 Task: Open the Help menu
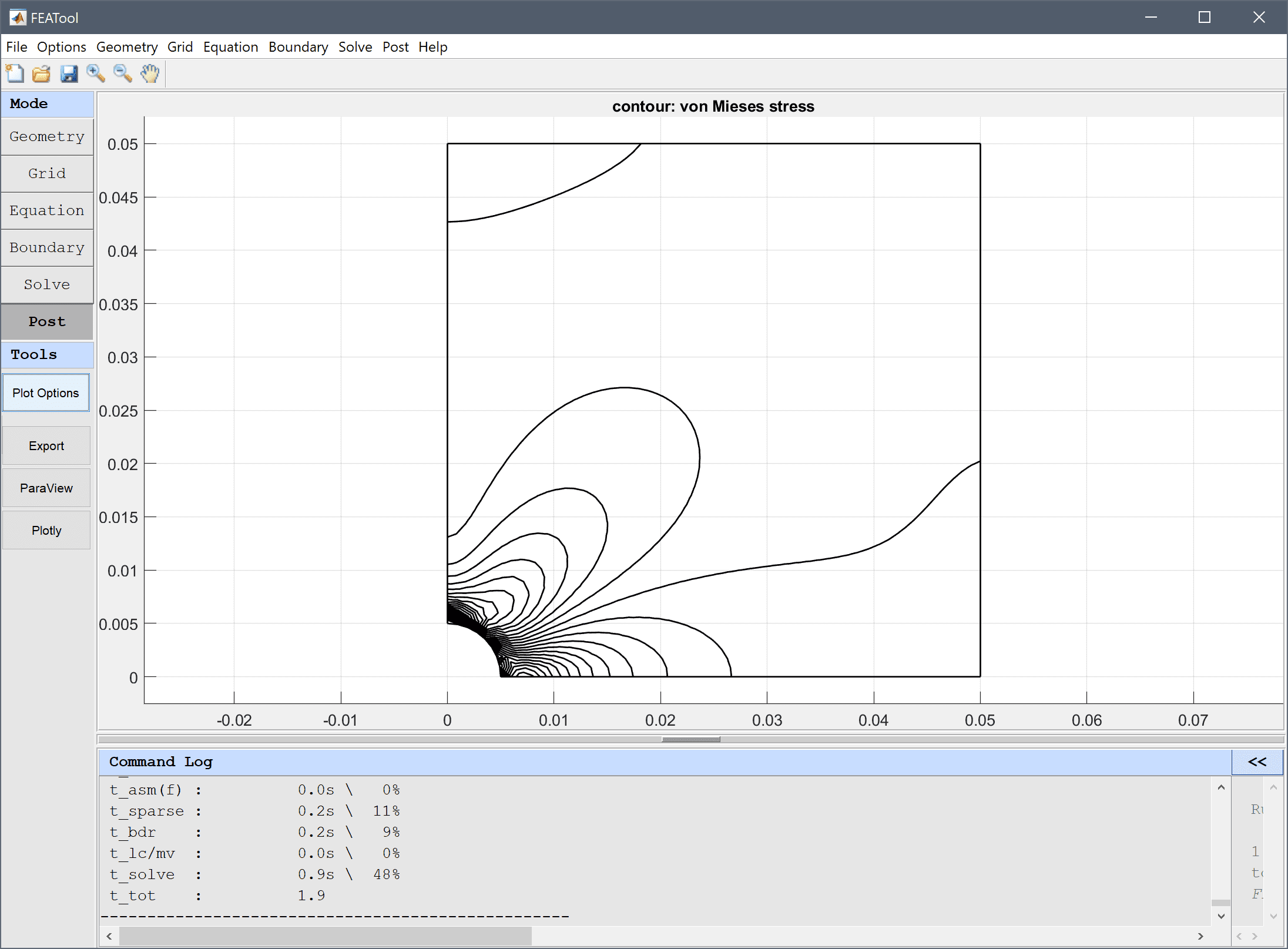pyautogui.click(x=433, y=47)
